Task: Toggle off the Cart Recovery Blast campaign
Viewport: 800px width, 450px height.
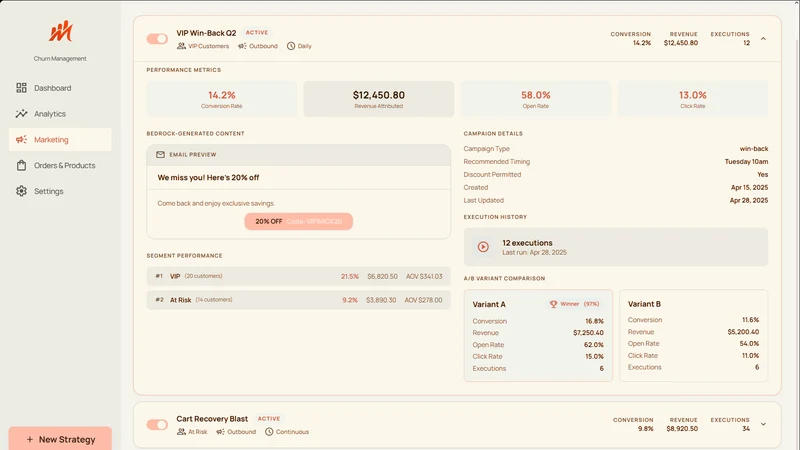Action: tap(157, 424)
